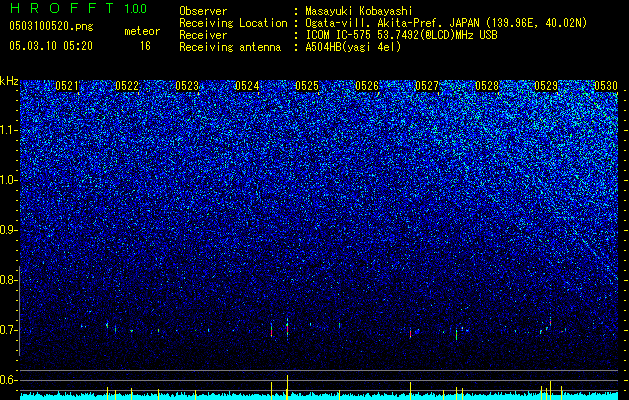Click the kHz axis label
Screen dimensions: 629x400
tap(9, 81)
